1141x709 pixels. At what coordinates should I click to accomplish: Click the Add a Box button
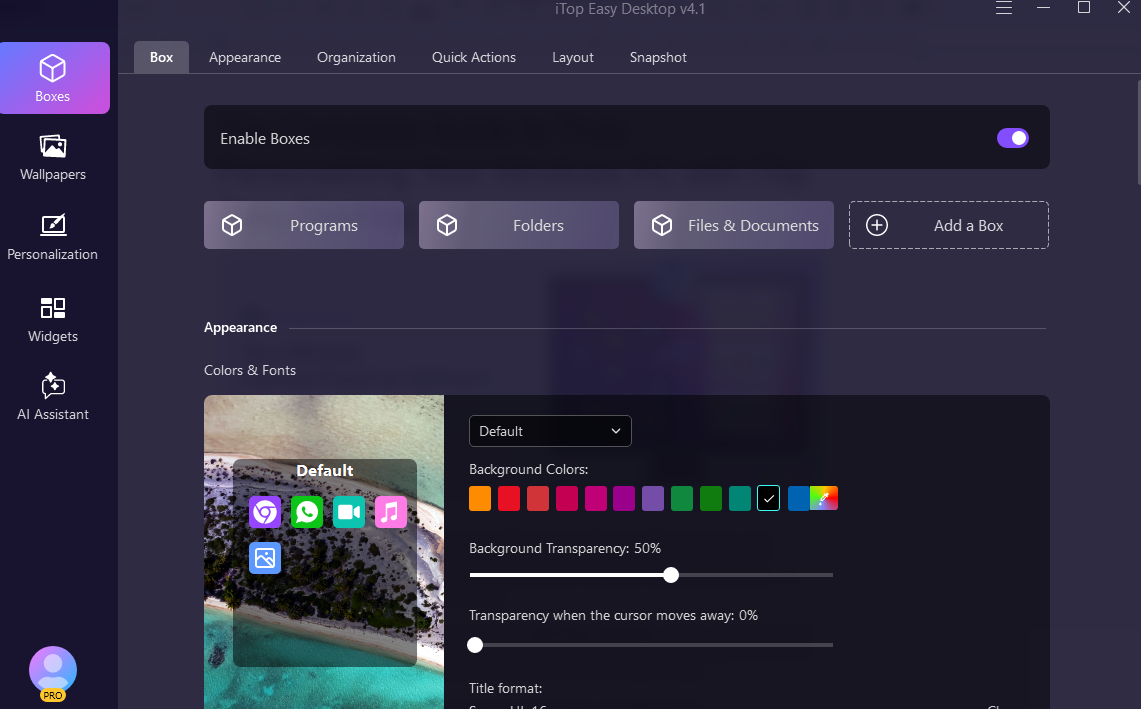[x=948, y=225]
